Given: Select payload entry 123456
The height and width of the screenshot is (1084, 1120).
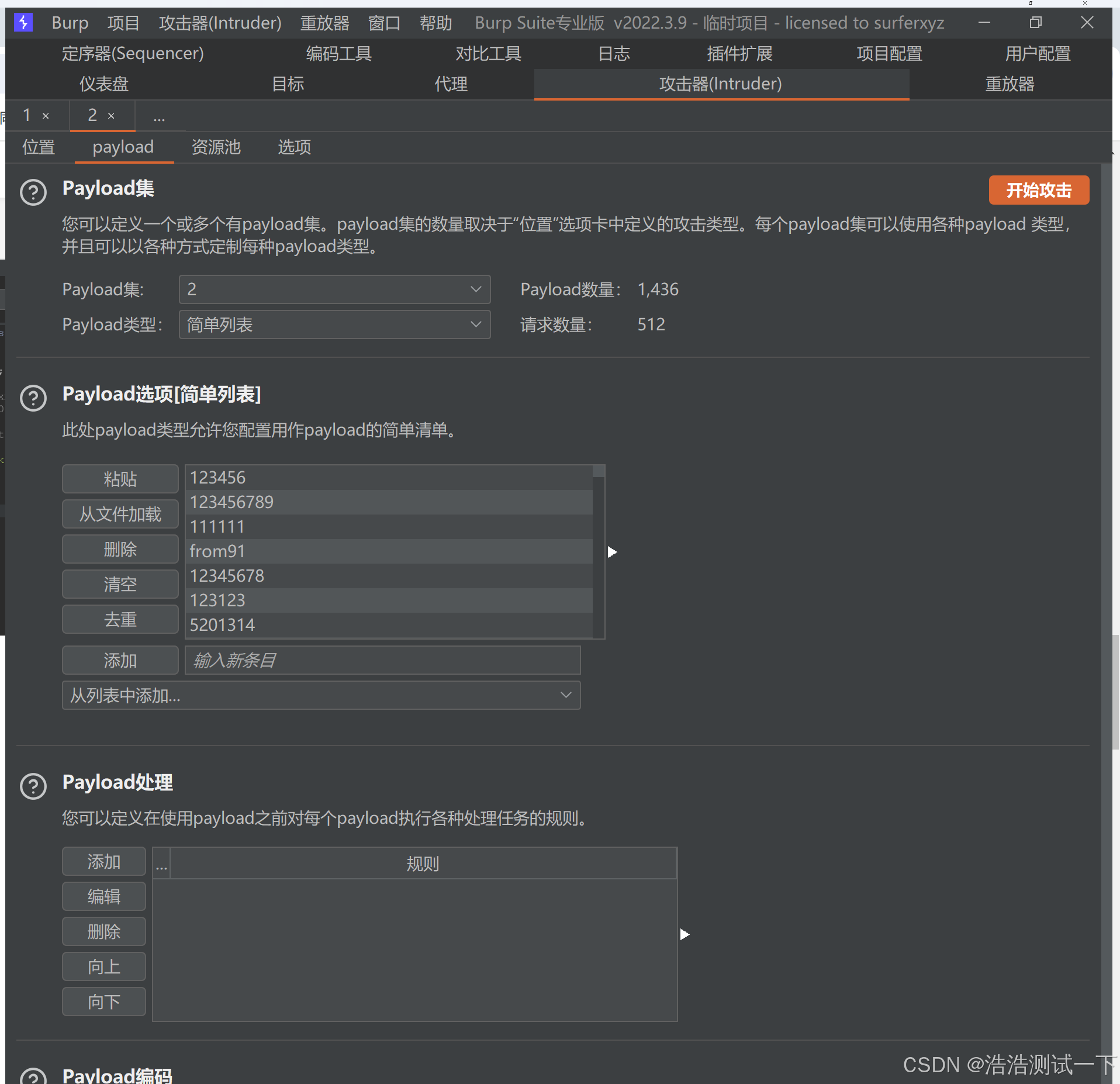Looking at the screenshot, I should pos(389,478).
